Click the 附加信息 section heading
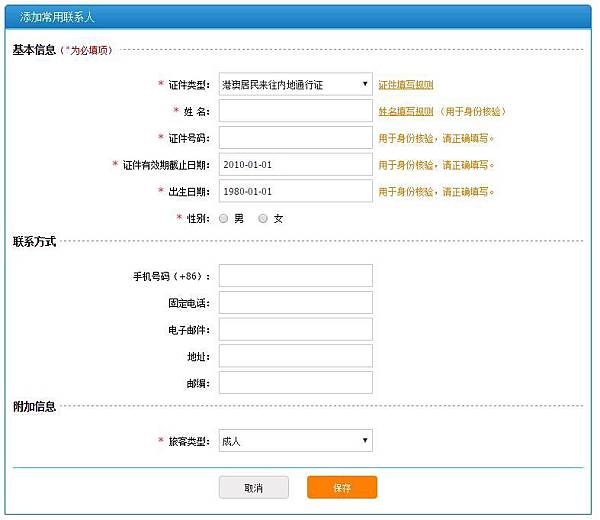Screen dimensions: 600x520 34,406
